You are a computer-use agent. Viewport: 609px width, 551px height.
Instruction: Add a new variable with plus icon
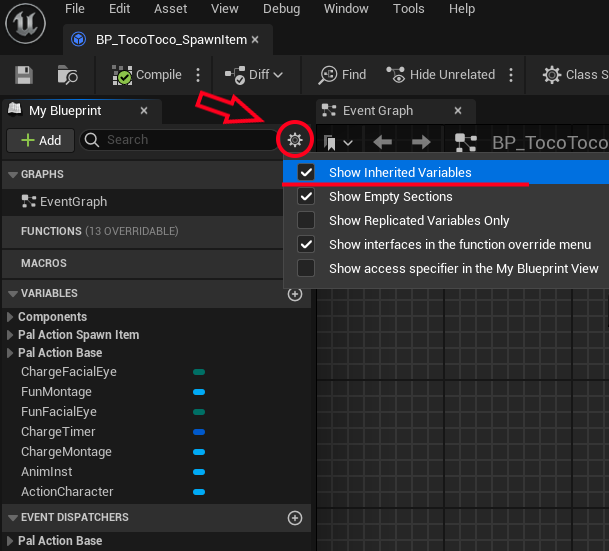point(295,294)
